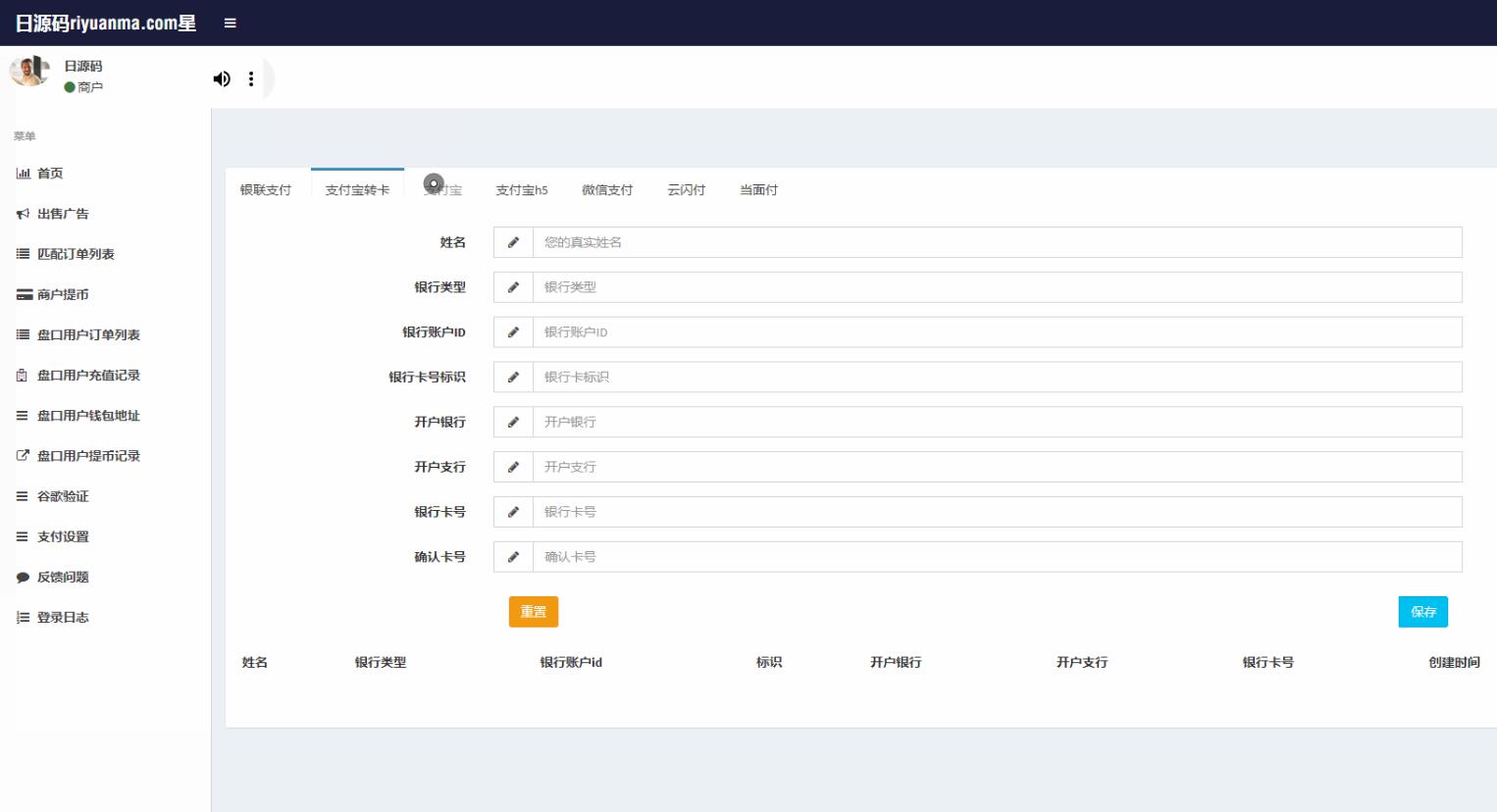1497x812 pixels.
Task: Go to 商户提币 in the sidebar
Action: (x=63, y=294)
